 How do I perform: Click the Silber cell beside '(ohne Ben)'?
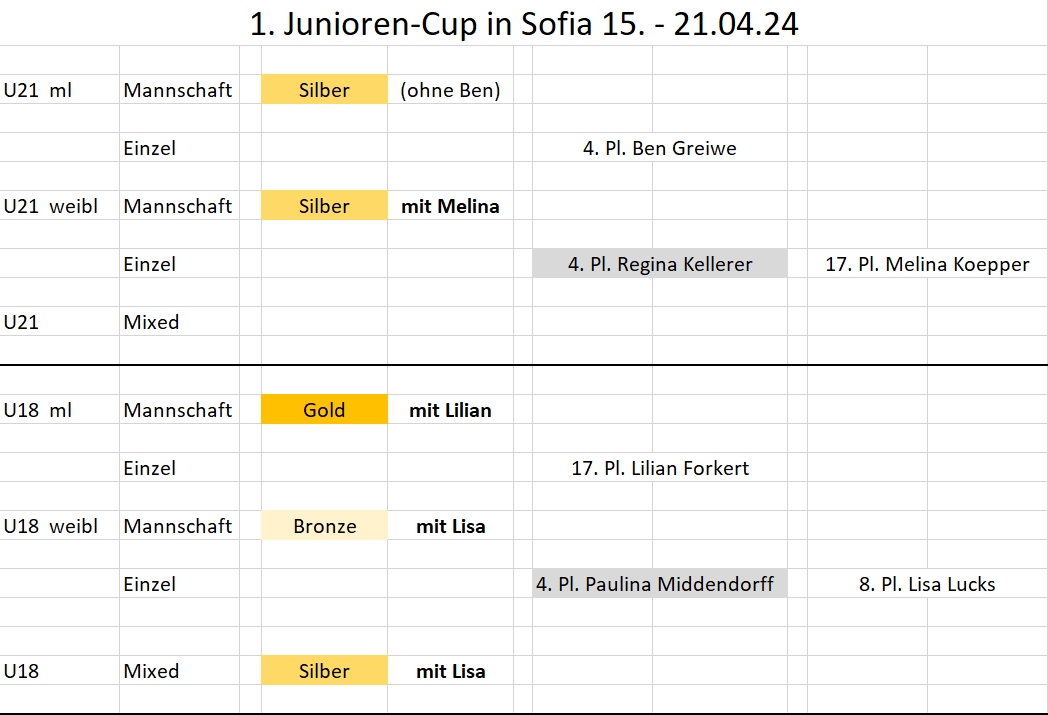(324, 90)
